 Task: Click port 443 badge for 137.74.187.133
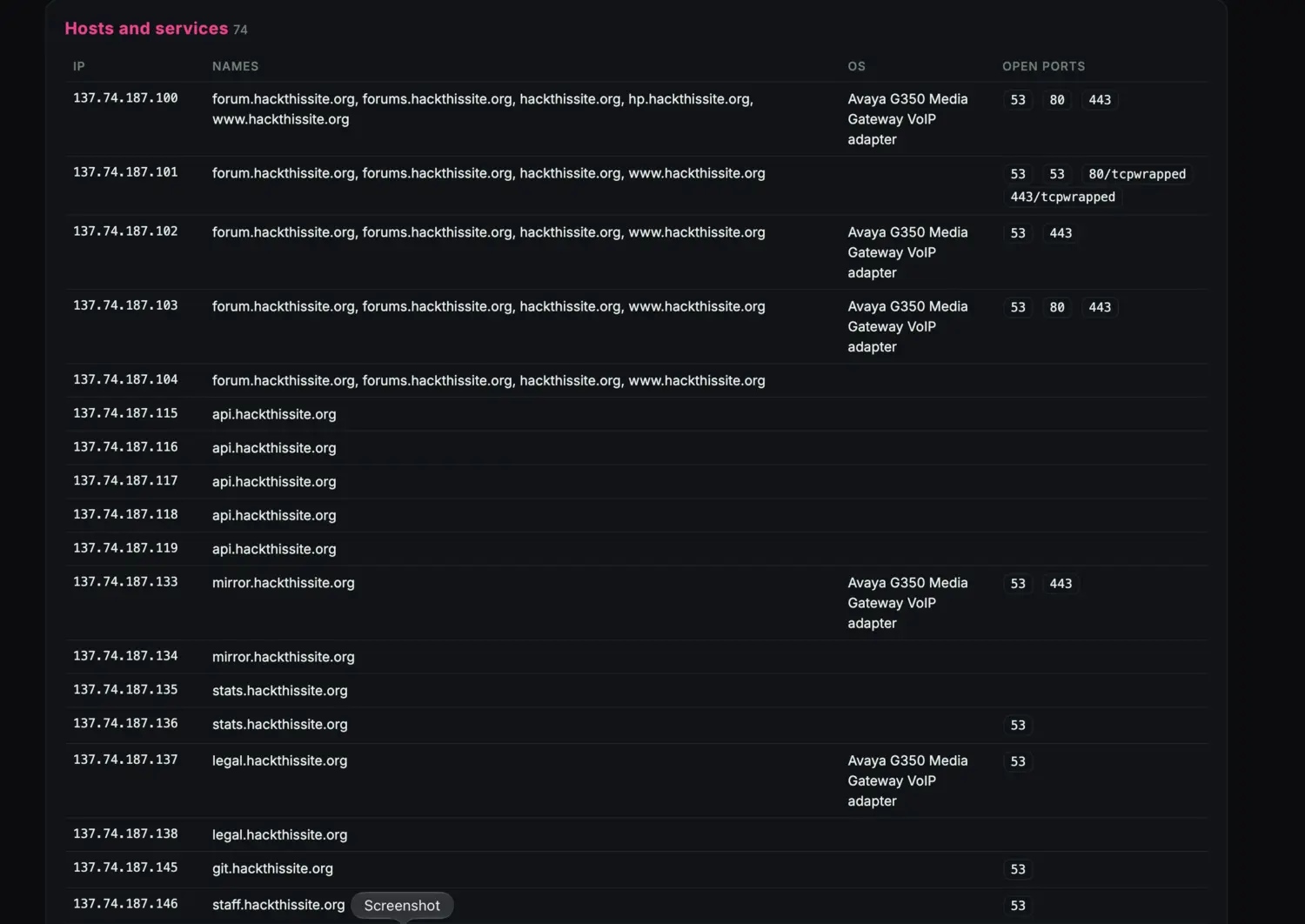tap(1061, 584)
